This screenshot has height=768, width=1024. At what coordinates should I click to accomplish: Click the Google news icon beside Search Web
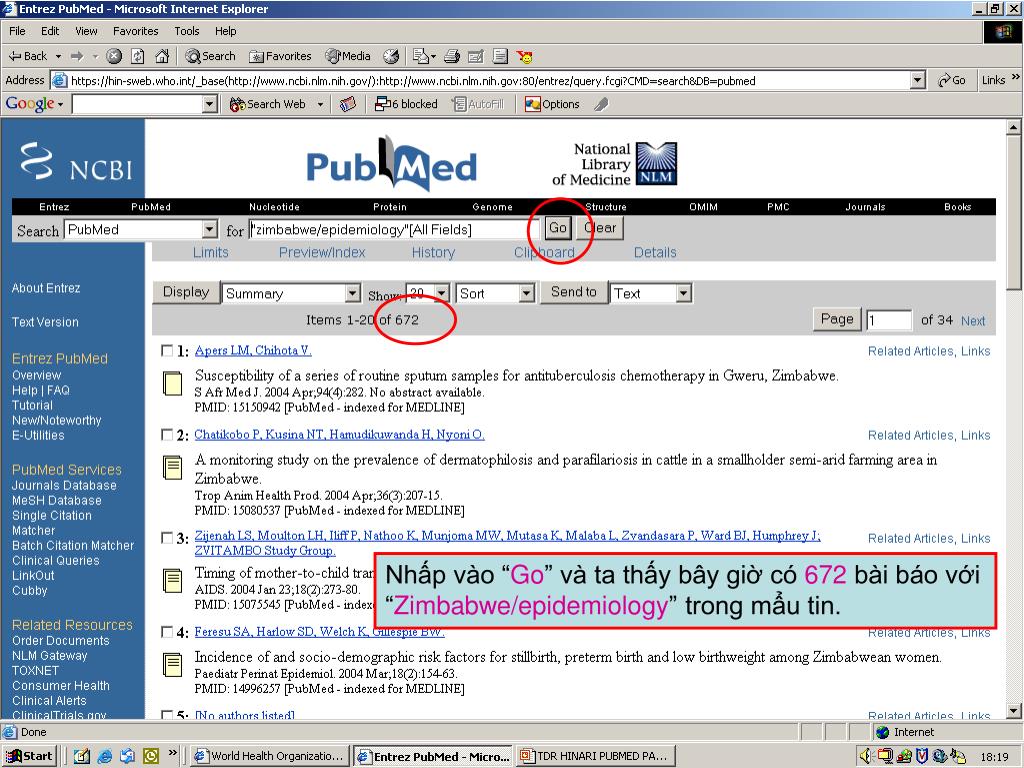coord(348,104)
